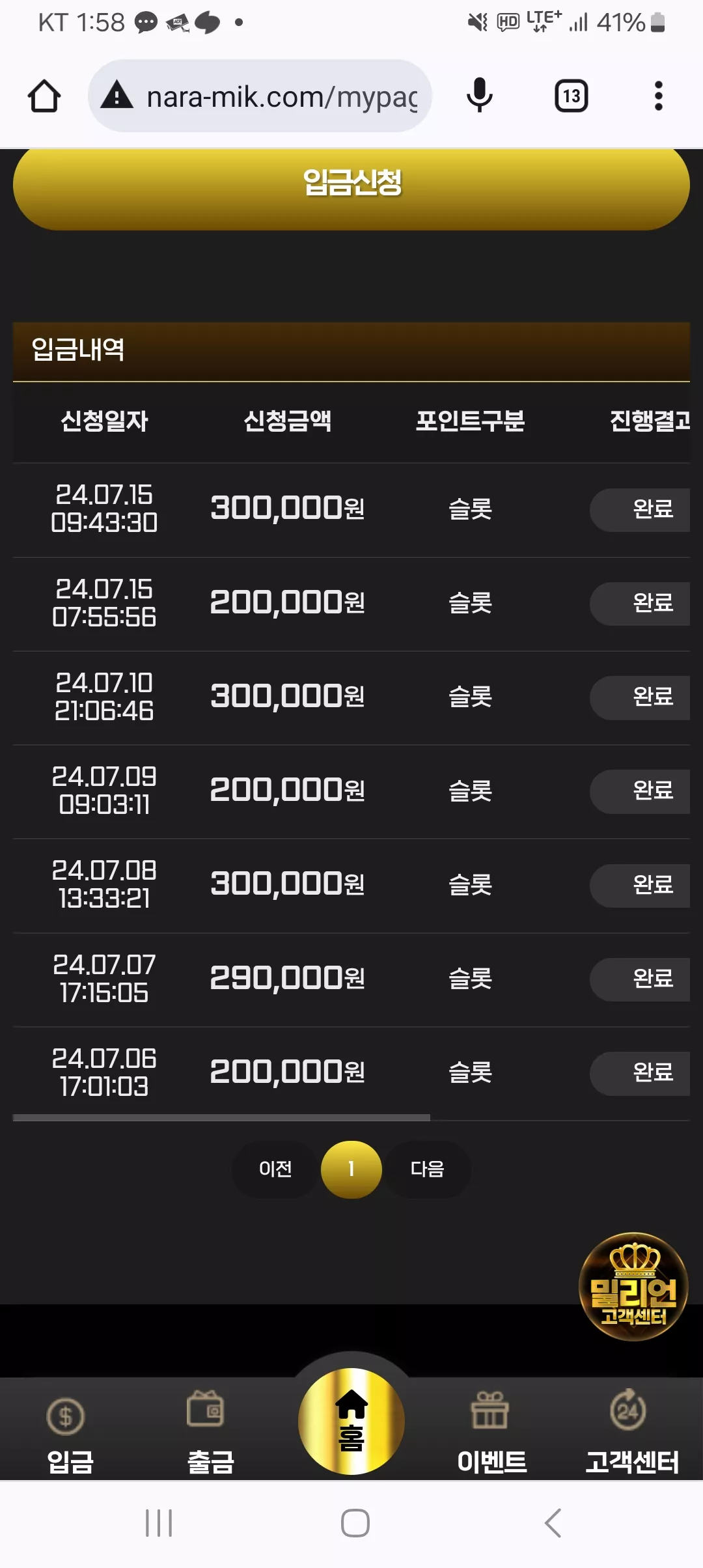Click the 완료 status for the 24.07.15 09:43:30 deposit
Screen dimensions: 703x1568
640,510
